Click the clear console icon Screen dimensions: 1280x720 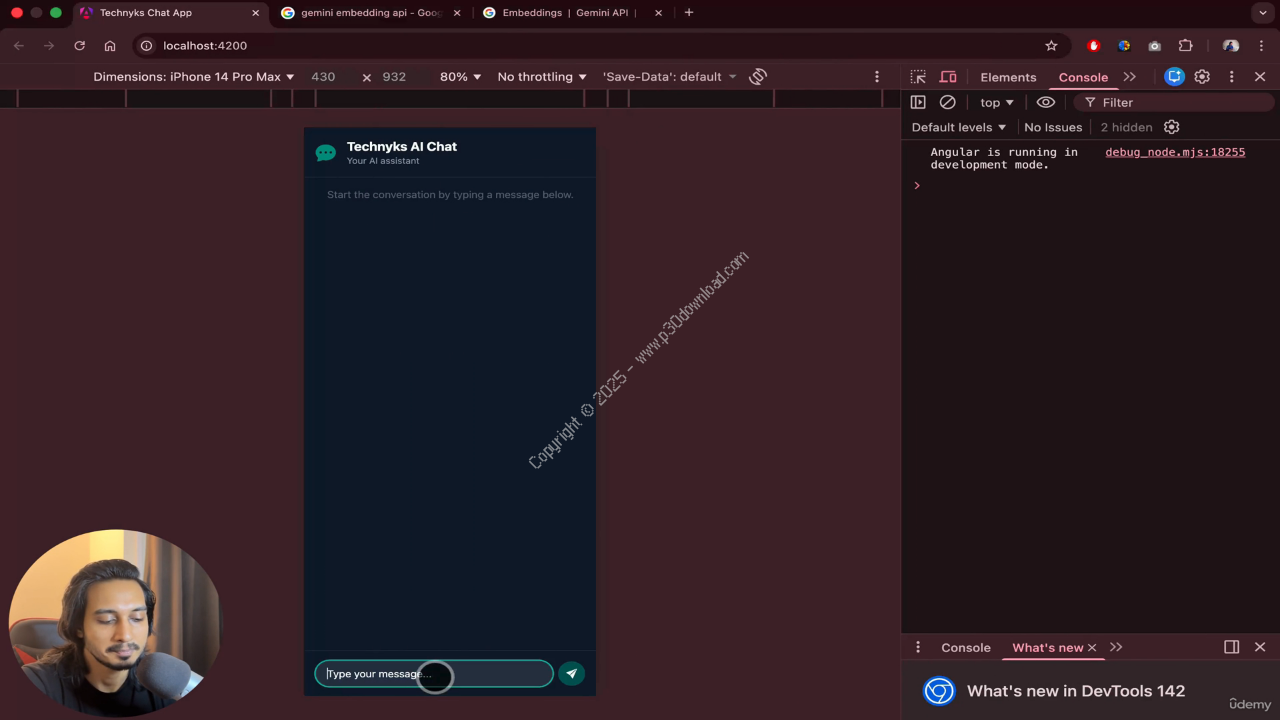tap(947, 102)
